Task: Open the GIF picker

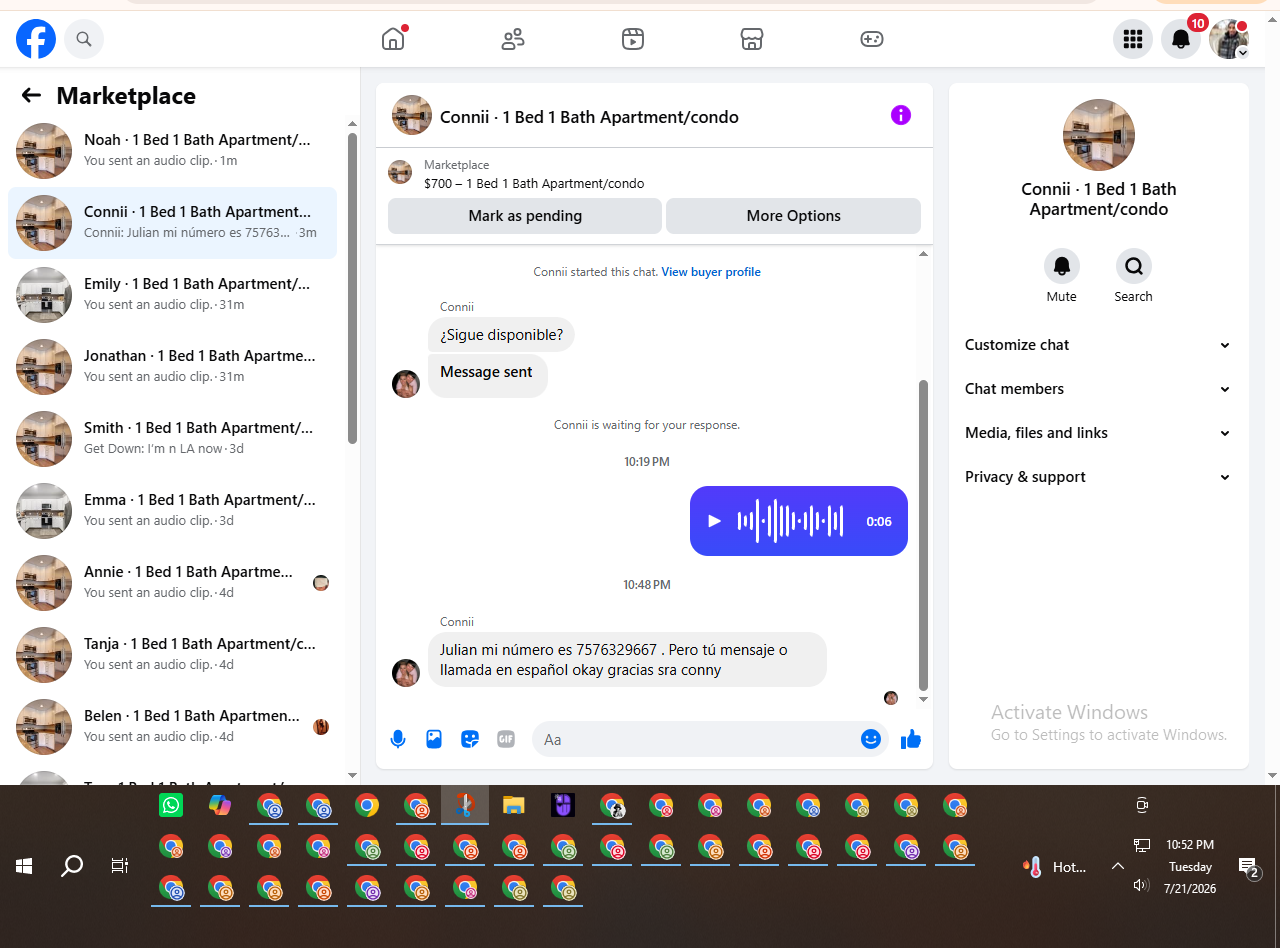Action: click(x=506, y=739)
